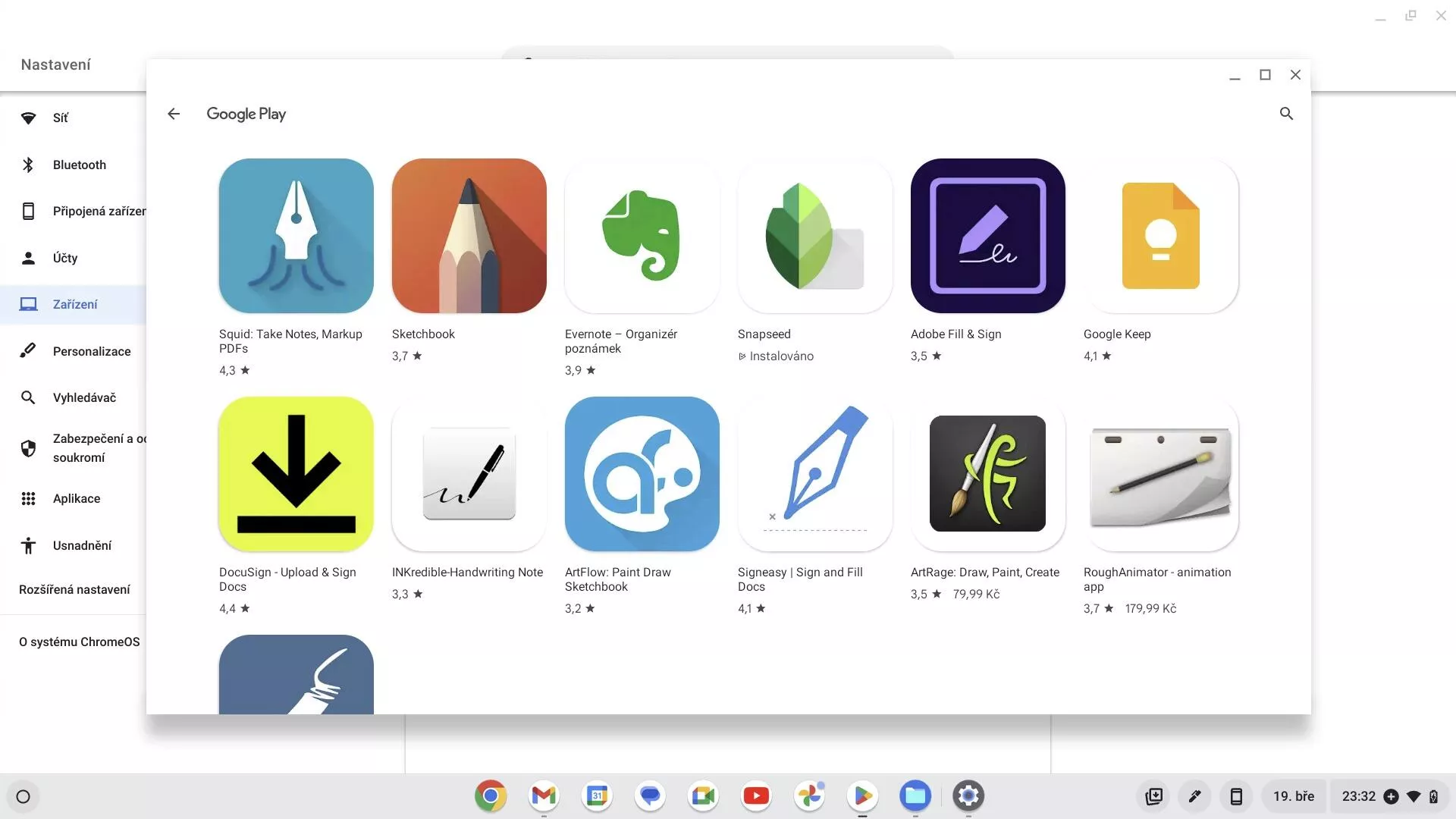
Task: Expand Rozšířená nastavení in Settings
Action: (74, 590)
